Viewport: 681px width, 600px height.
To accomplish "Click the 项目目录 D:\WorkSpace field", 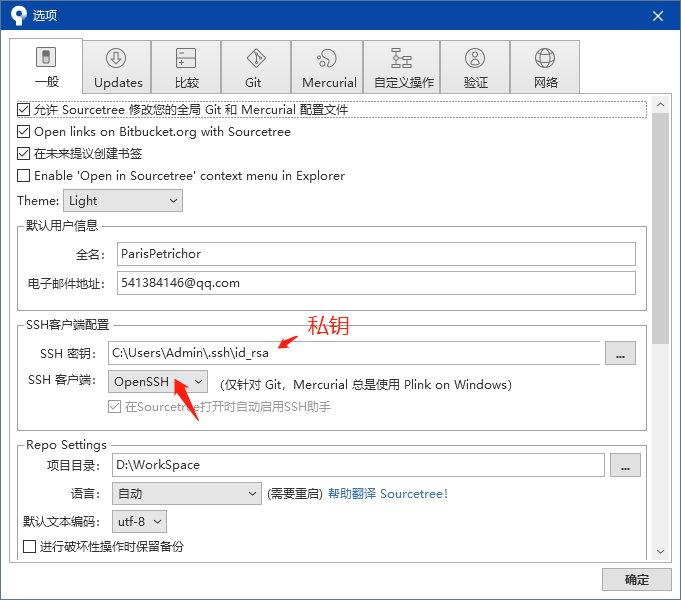I will (x=358, y=465).
